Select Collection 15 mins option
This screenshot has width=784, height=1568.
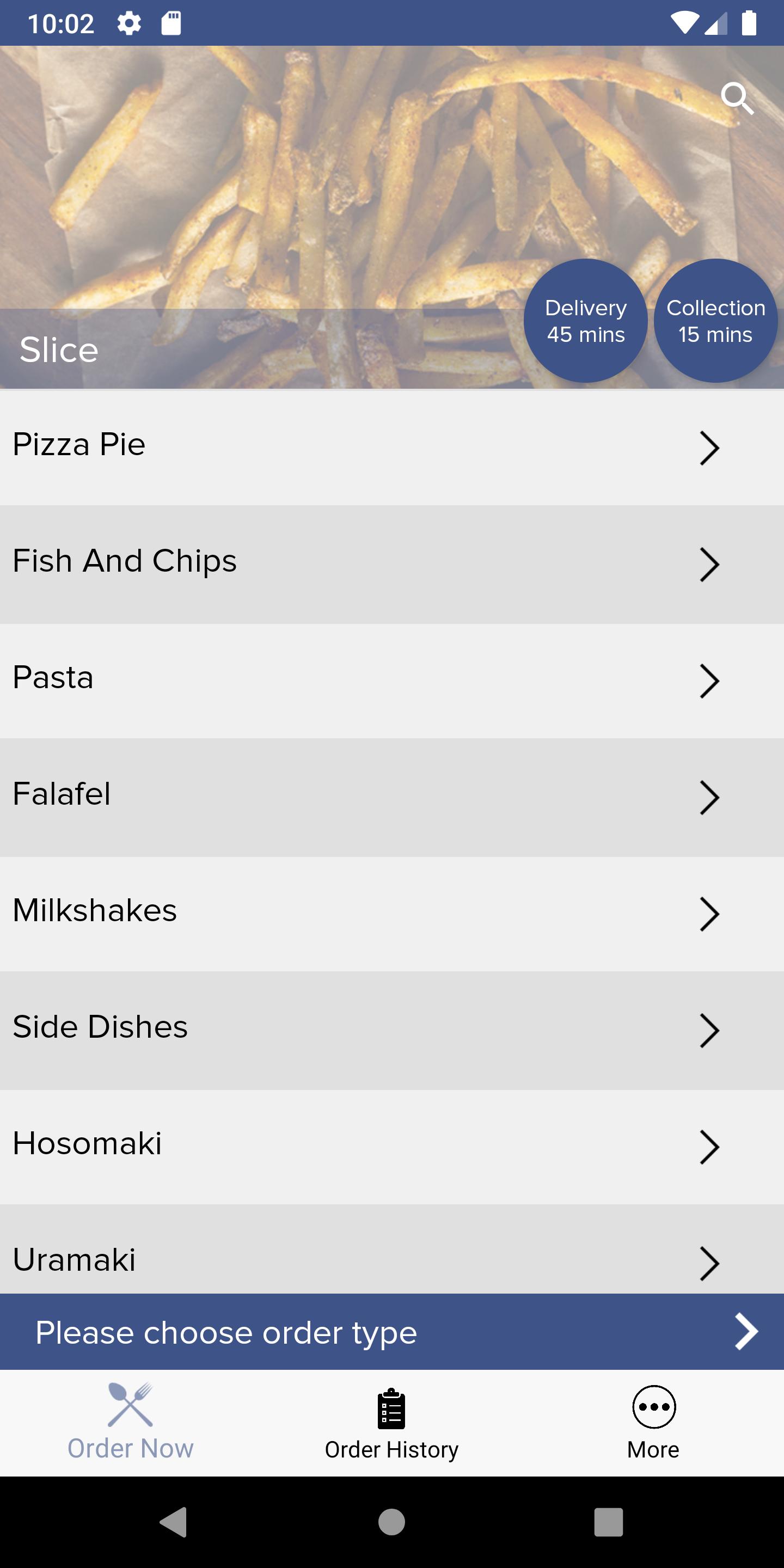(716, 321)
